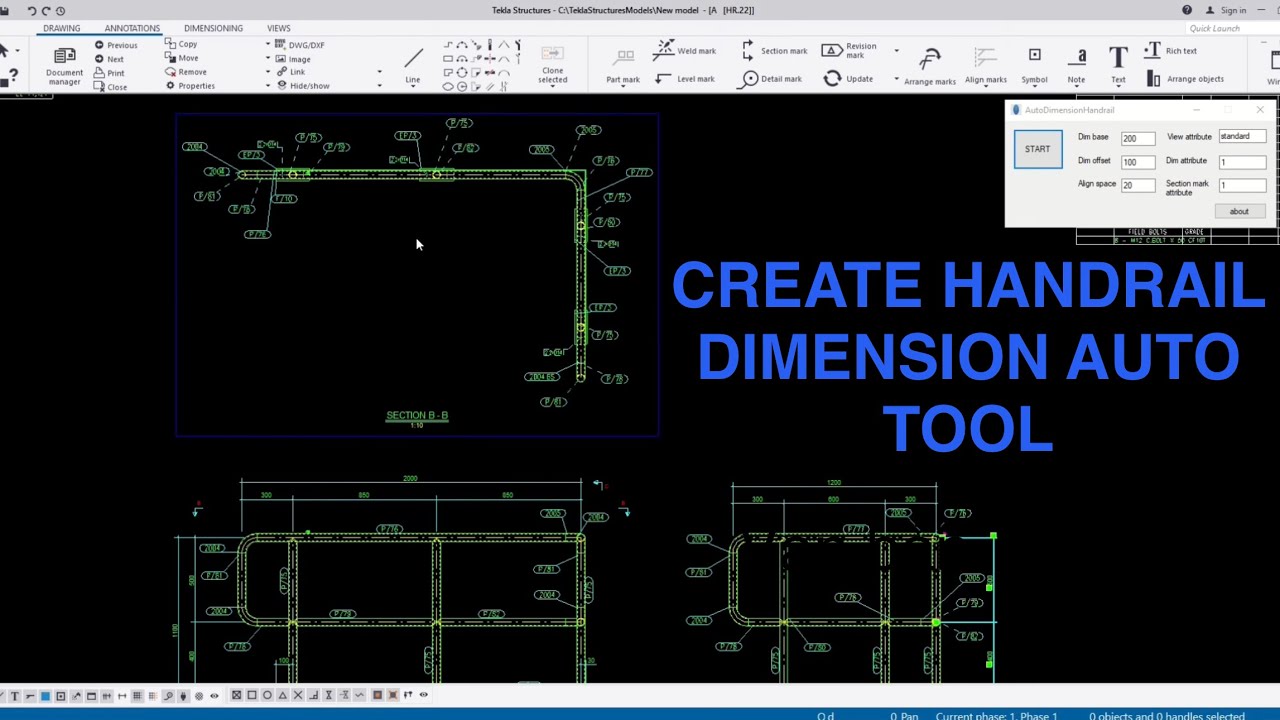
Task: Click Arrange marks
Action: point(930,66)
